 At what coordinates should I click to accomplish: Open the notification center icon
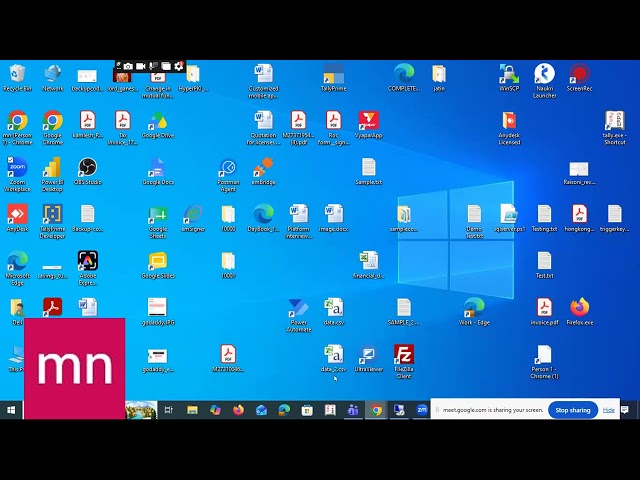click(x=625, y=410)
